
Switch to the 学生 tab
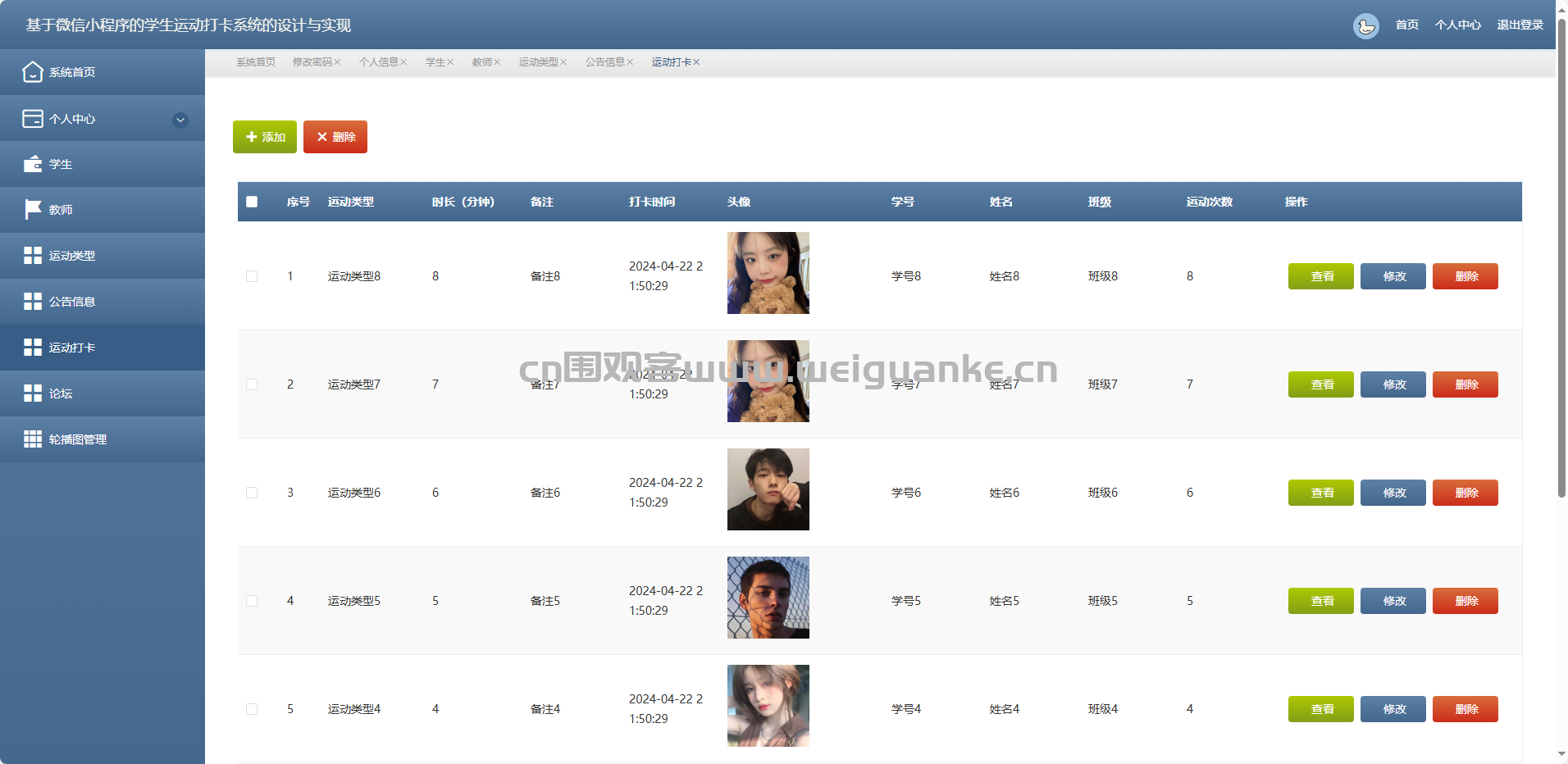[435, 62]
